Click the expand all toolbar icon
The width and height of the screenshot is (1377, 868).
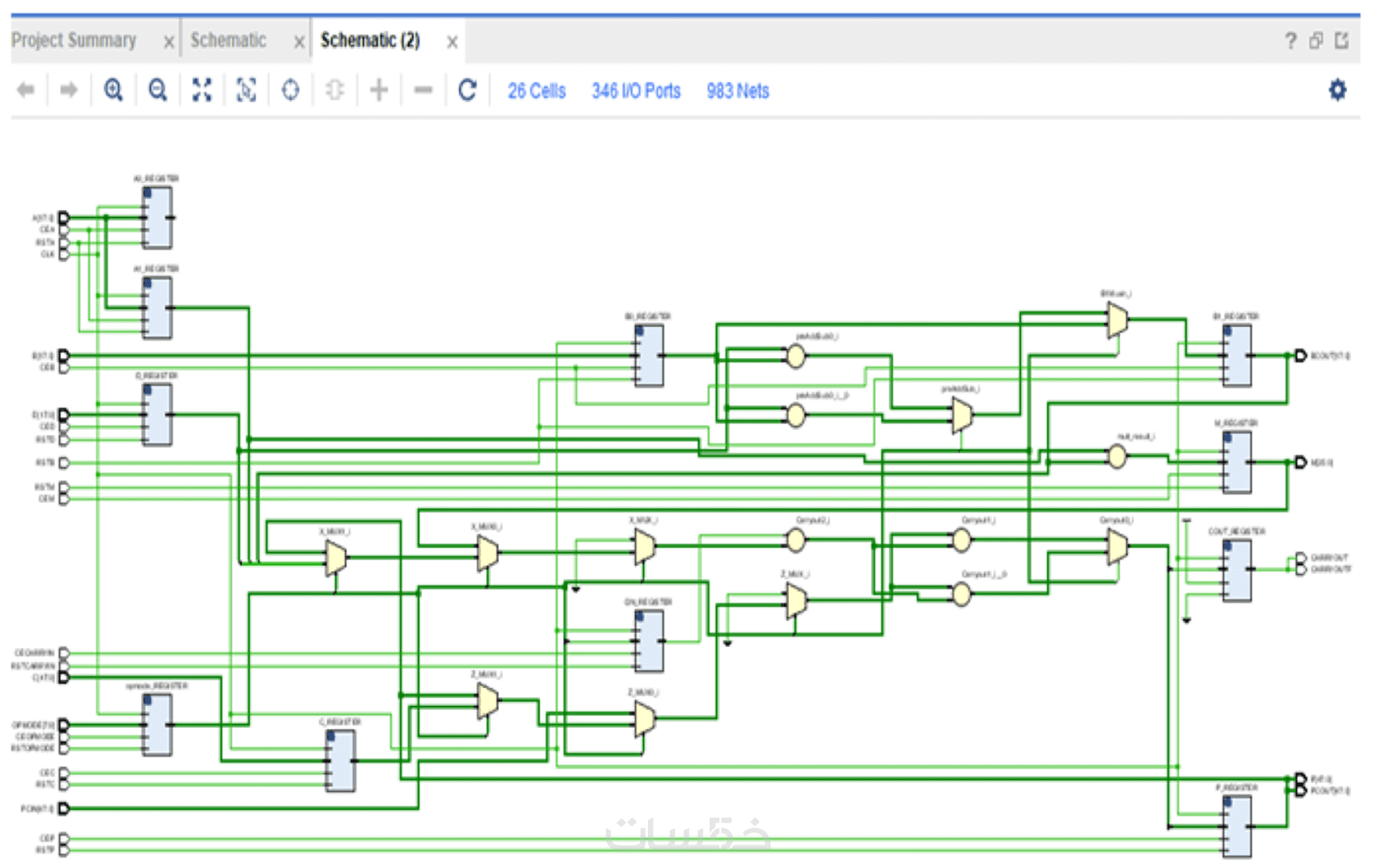pyautogui.click(x=335, y=90)
